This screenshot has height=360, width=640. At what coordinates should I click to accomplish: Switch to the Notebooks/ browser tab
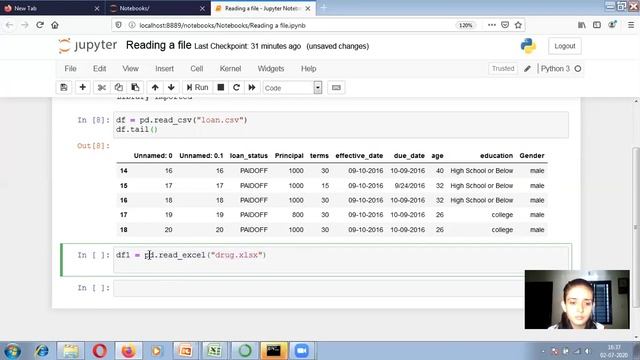[x=158, y=8]
